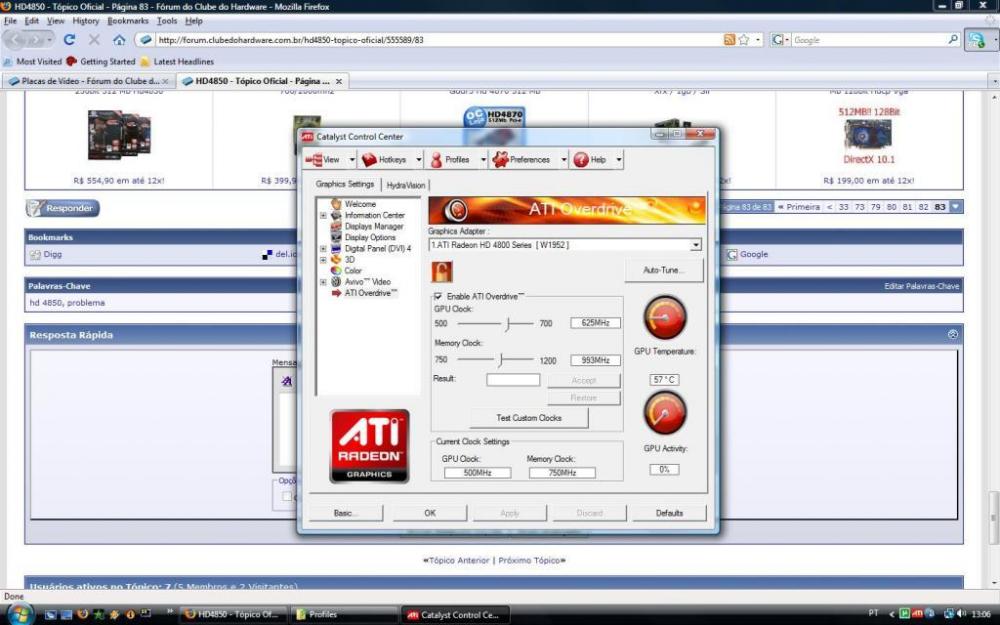This screenshot has width=1000, height=625.
Task: Switch to the HydraVision tab
Action: [405, 185]
